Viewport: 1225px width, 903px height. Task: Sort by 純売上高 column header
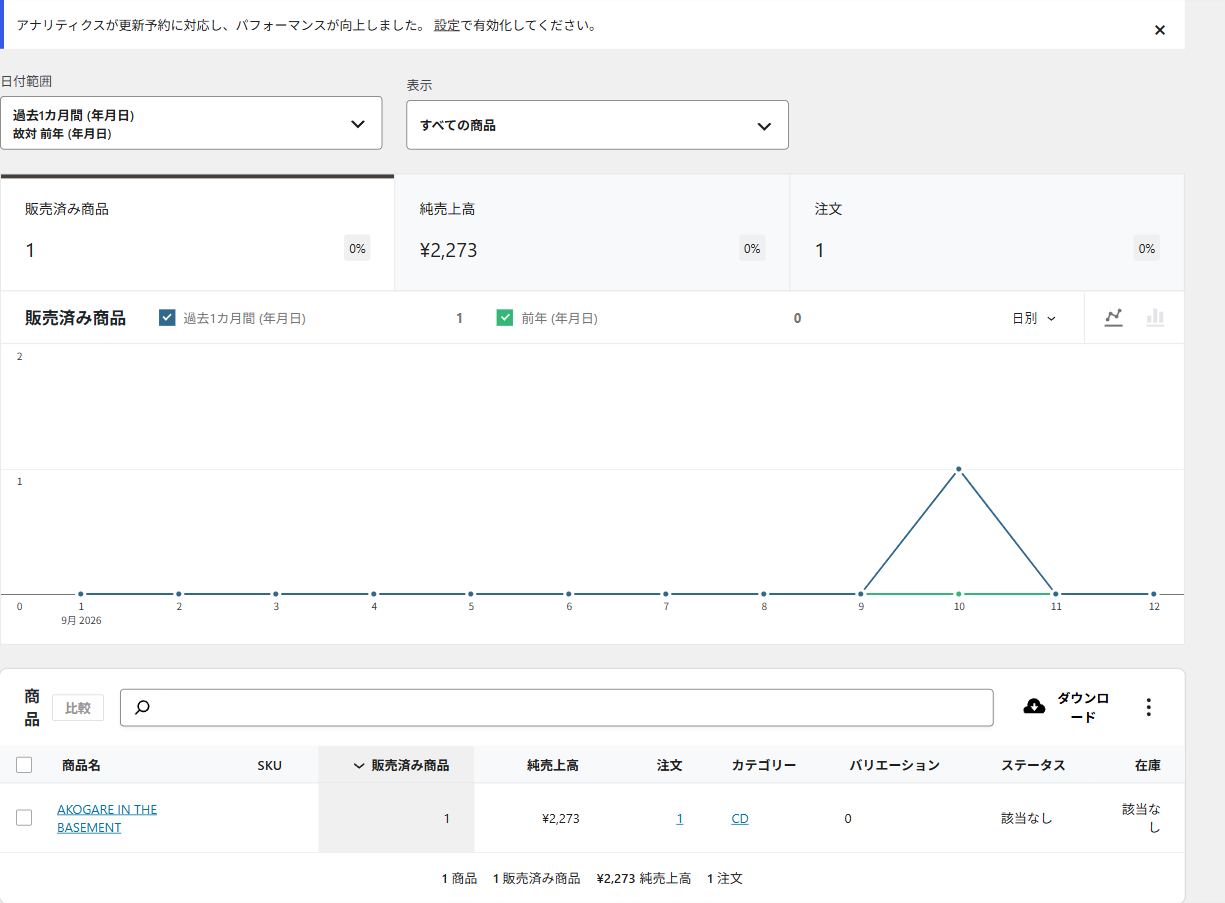tap(553, 765)
